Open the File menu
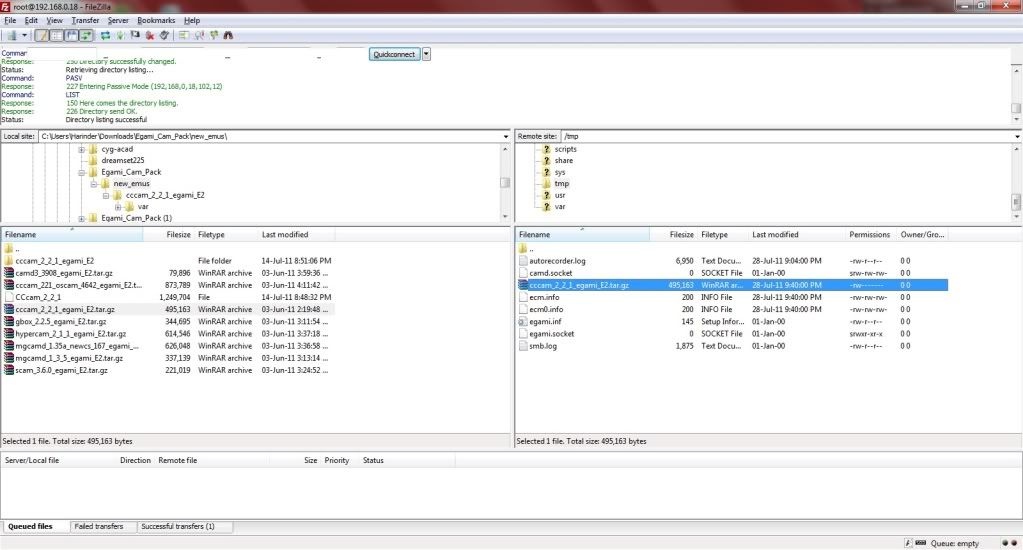The height and width of the screenshot is (550, 1023). pyautogui.click(x=10, y=20)
